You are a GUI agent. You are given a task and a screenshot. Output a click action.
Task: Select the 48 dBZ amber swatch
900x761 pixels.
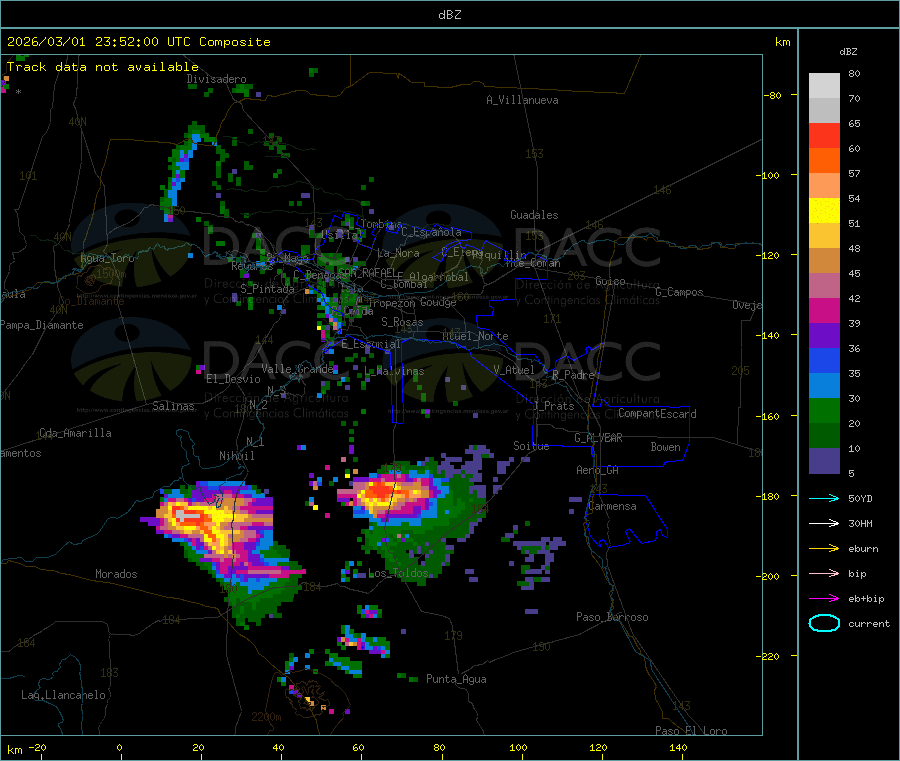[824, 261]
